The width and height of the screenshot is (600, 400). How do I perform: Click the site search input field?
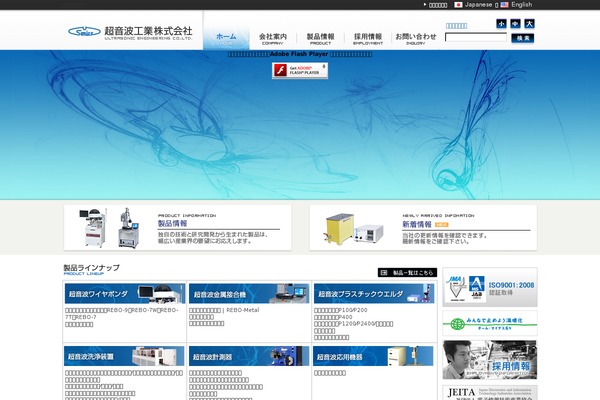click(x=476, y=38)
